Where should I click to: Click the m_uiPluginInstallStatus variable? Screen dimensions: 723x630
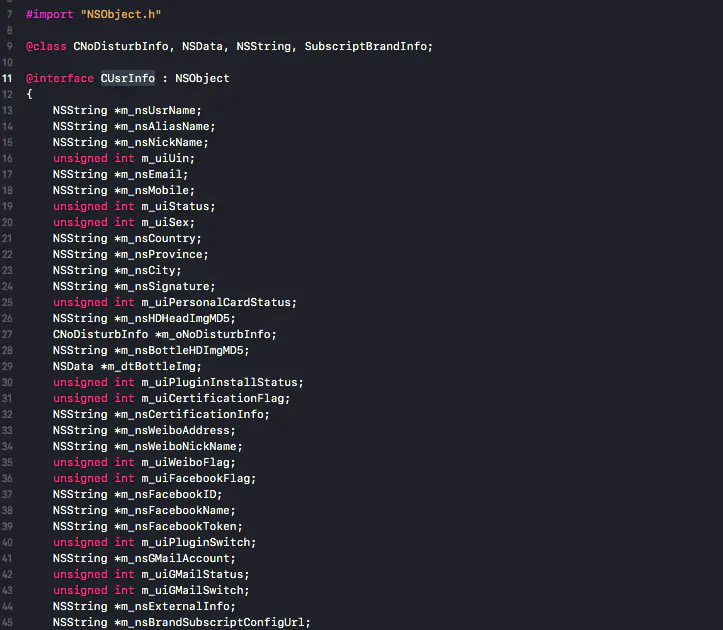220,382
